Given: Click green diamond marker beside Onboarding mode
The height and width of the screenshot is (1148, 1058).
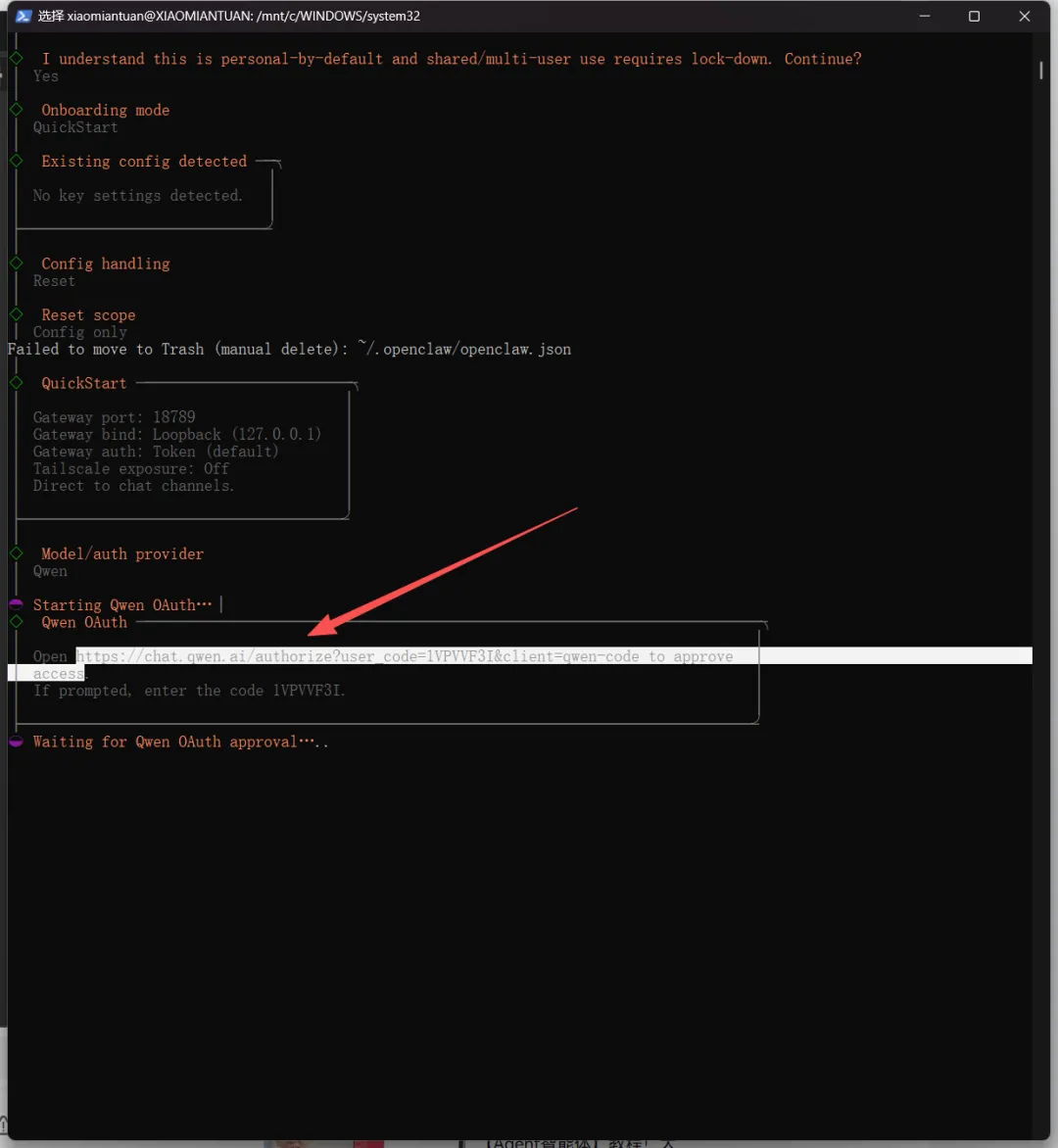Looking at the screenshot, I should tap(16, 110).
